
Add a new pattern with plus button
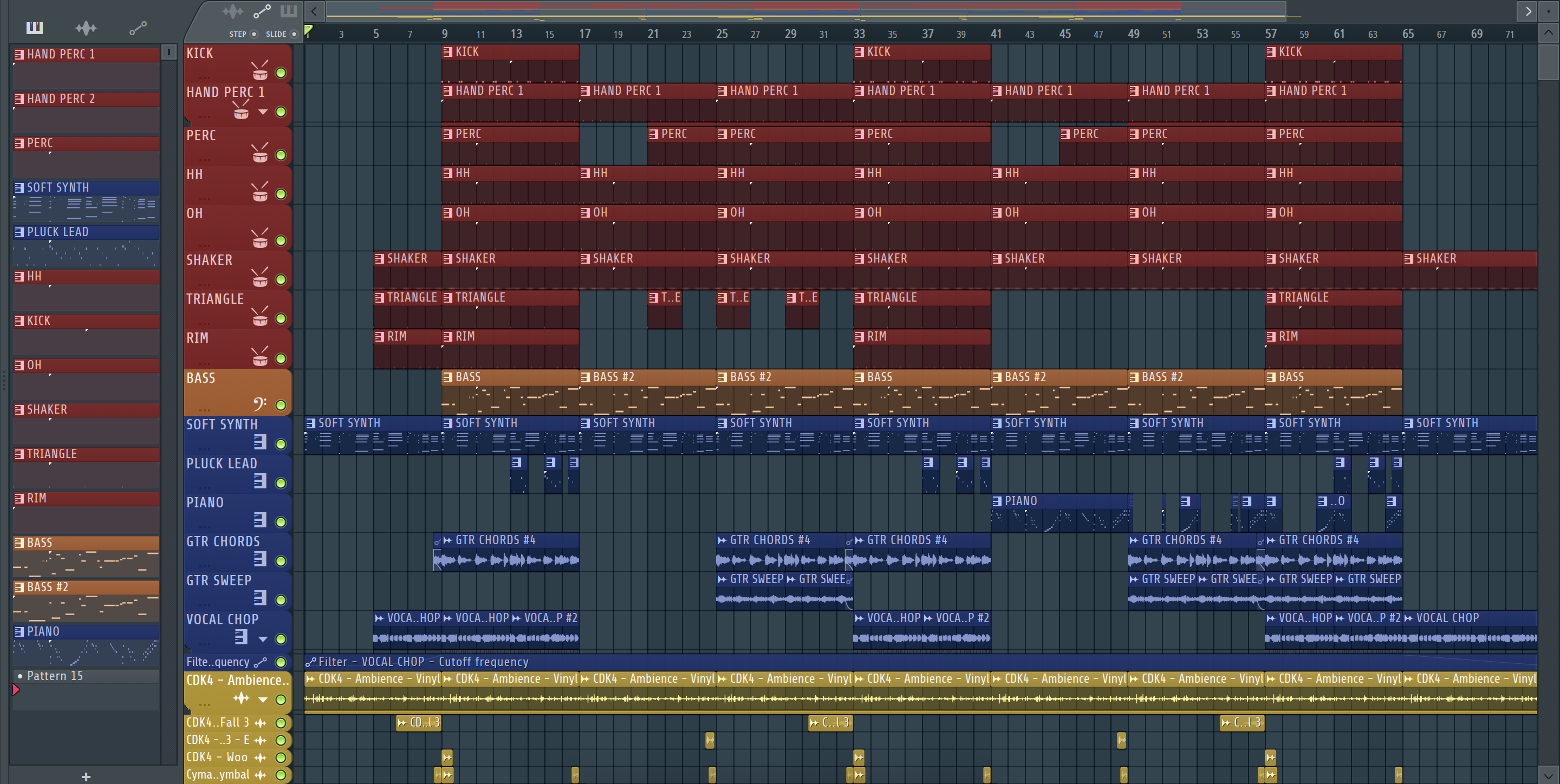point(86,776)
